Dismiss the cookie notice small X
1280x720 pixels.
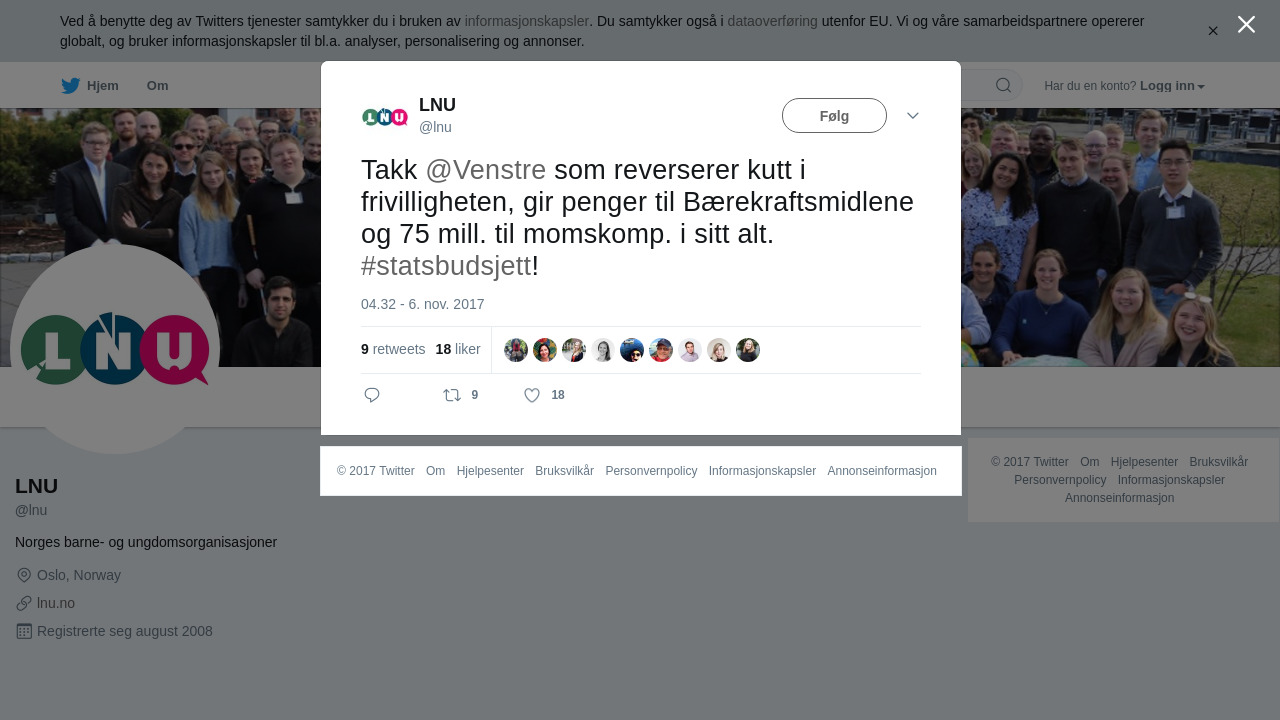1213,31
